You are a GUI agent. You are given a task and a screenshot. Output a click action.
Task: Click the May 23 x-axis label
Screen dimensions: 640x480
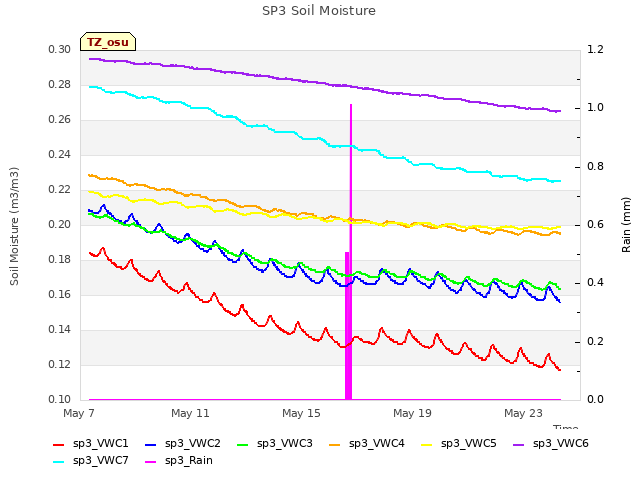523,413
